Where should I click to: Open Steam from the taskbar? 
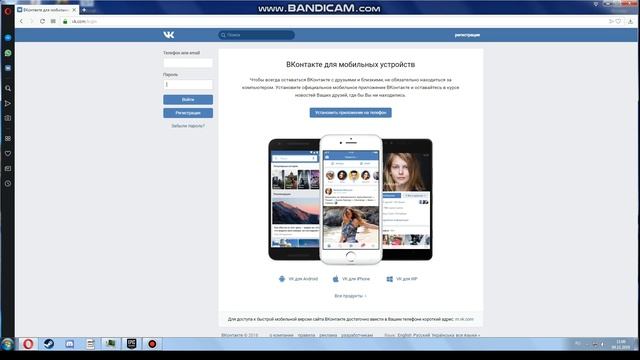[49, 344]
